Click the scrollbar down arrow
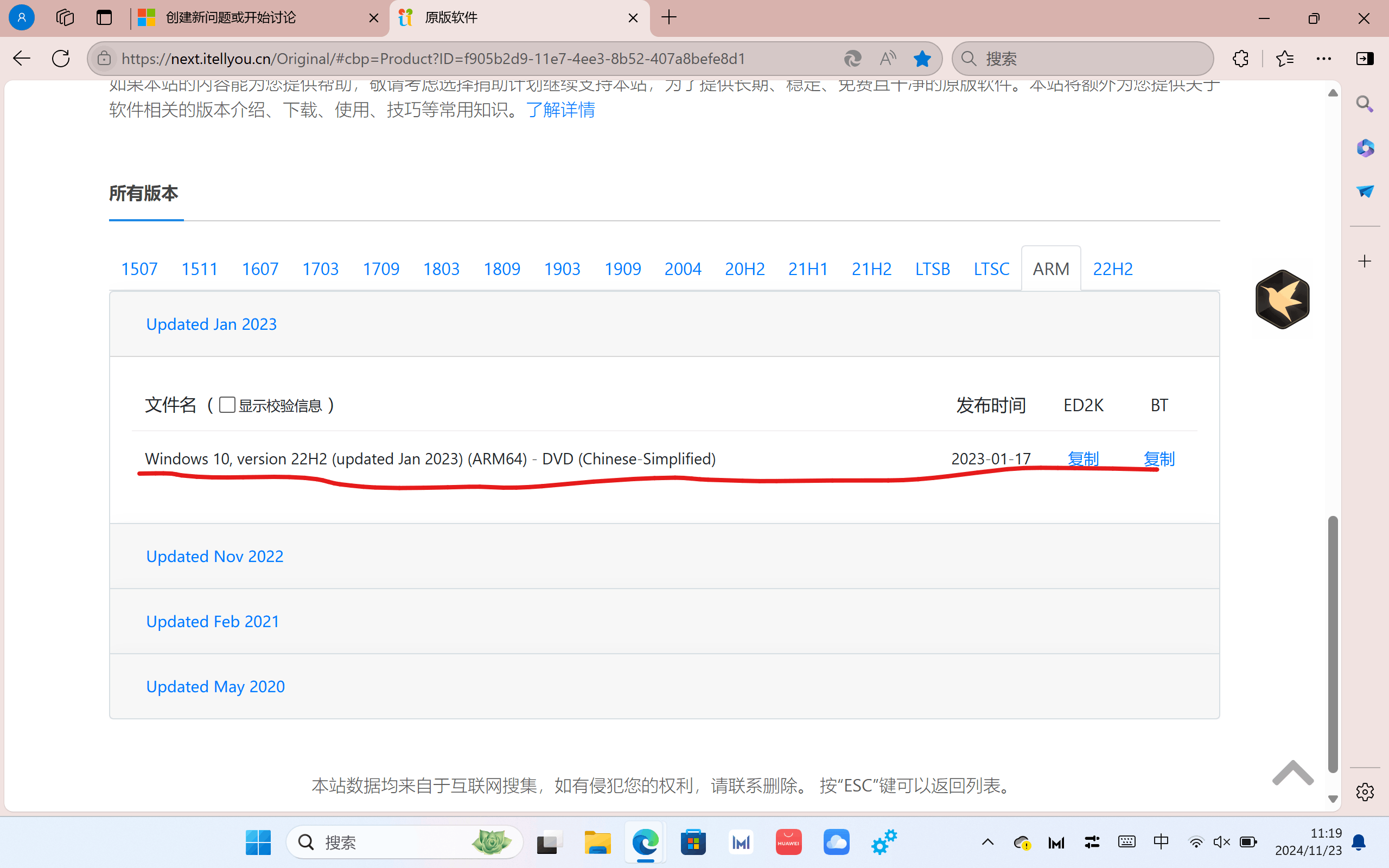The image size is (1389, 868). (x=1333, y=799)
